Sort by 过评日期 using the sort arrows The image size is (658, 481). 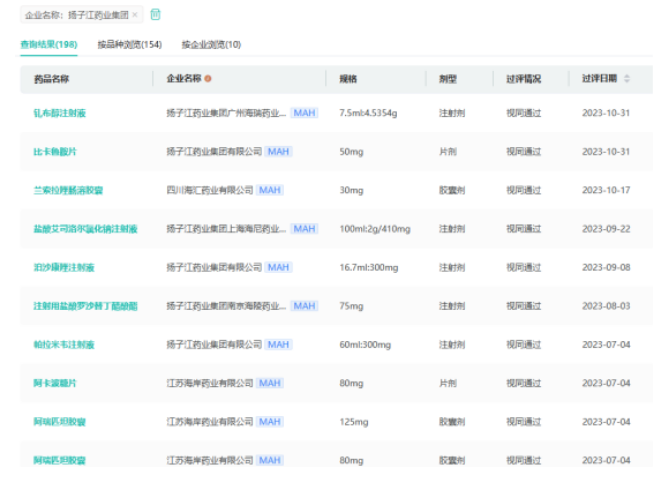click(x=627, y=79)
